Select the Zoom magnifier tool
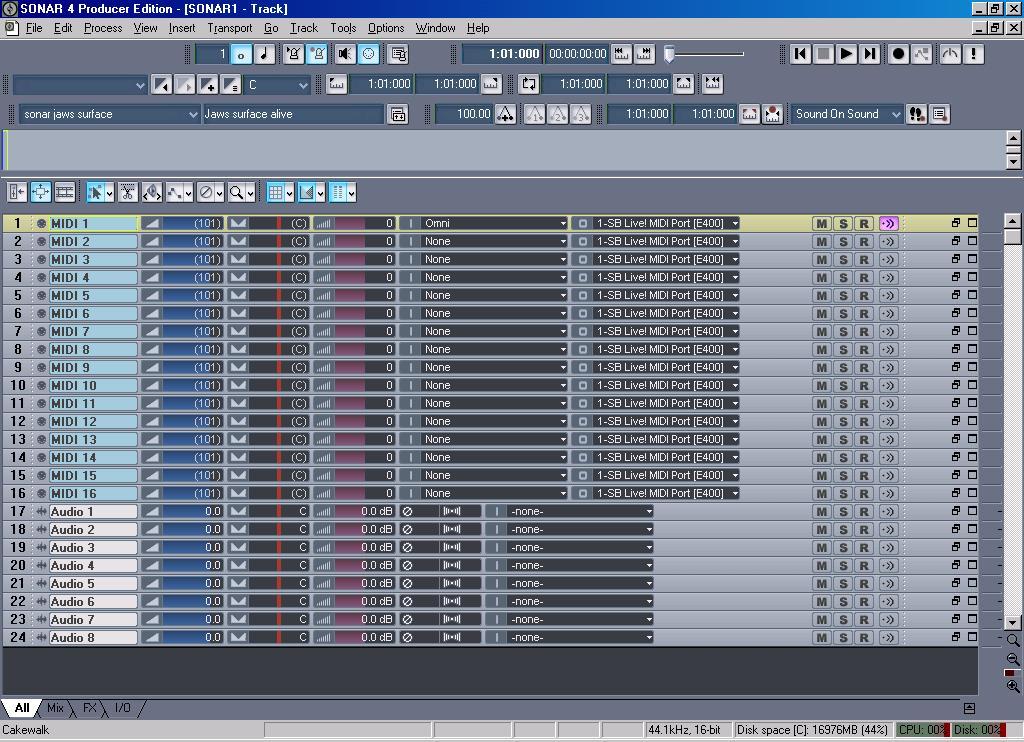Image resolution: width=1024 pixels, height=742 pixels. [x=236, y=193]
